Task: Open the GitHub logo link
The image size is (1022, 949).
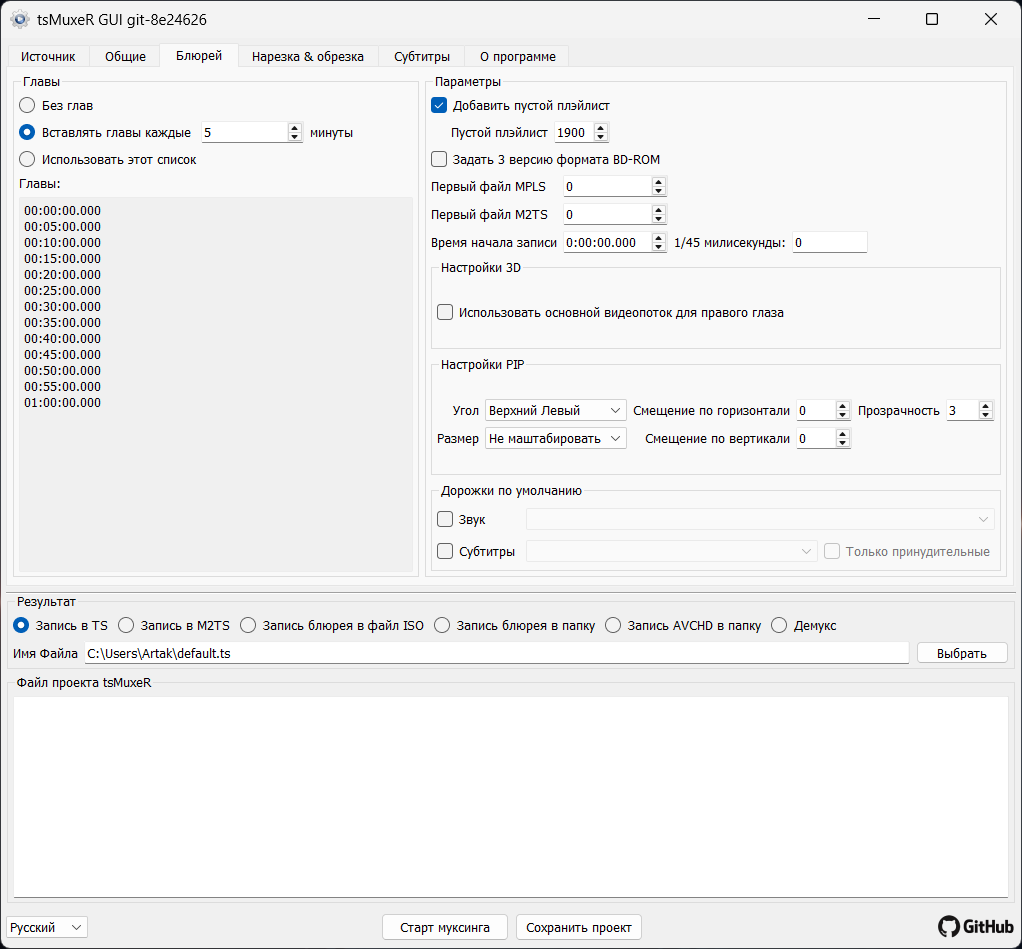Action: click(976, 926)
